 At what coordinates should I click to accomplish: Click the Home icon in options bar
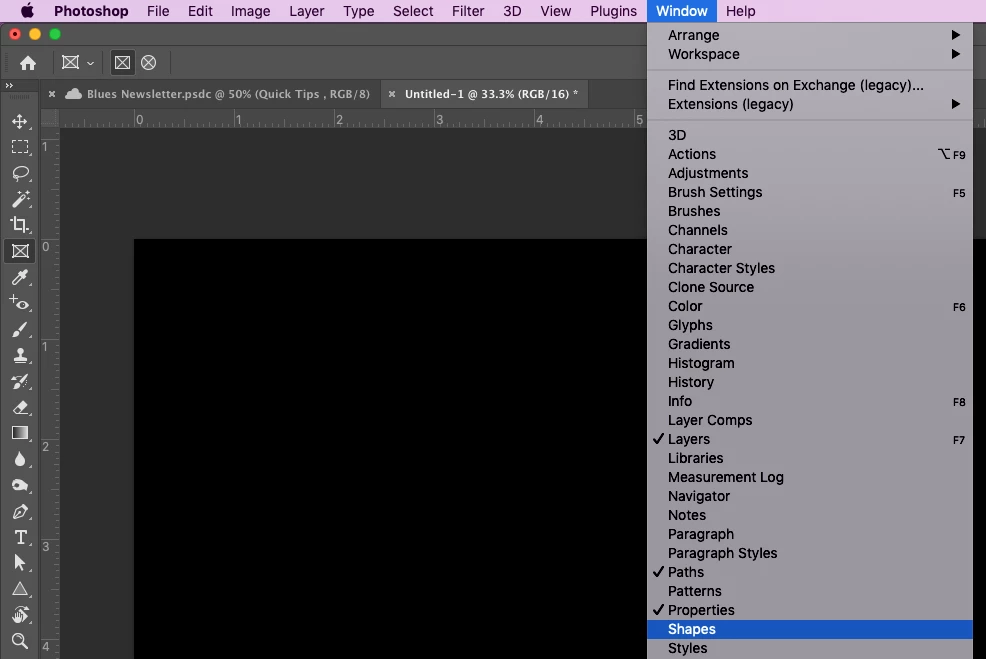click(28, 63)
